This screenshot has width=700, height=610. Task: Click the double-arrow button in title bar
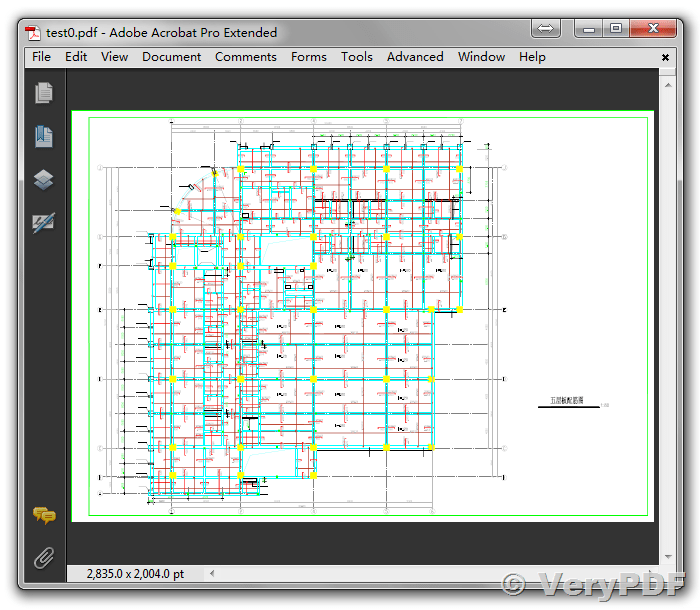[546, 29]
